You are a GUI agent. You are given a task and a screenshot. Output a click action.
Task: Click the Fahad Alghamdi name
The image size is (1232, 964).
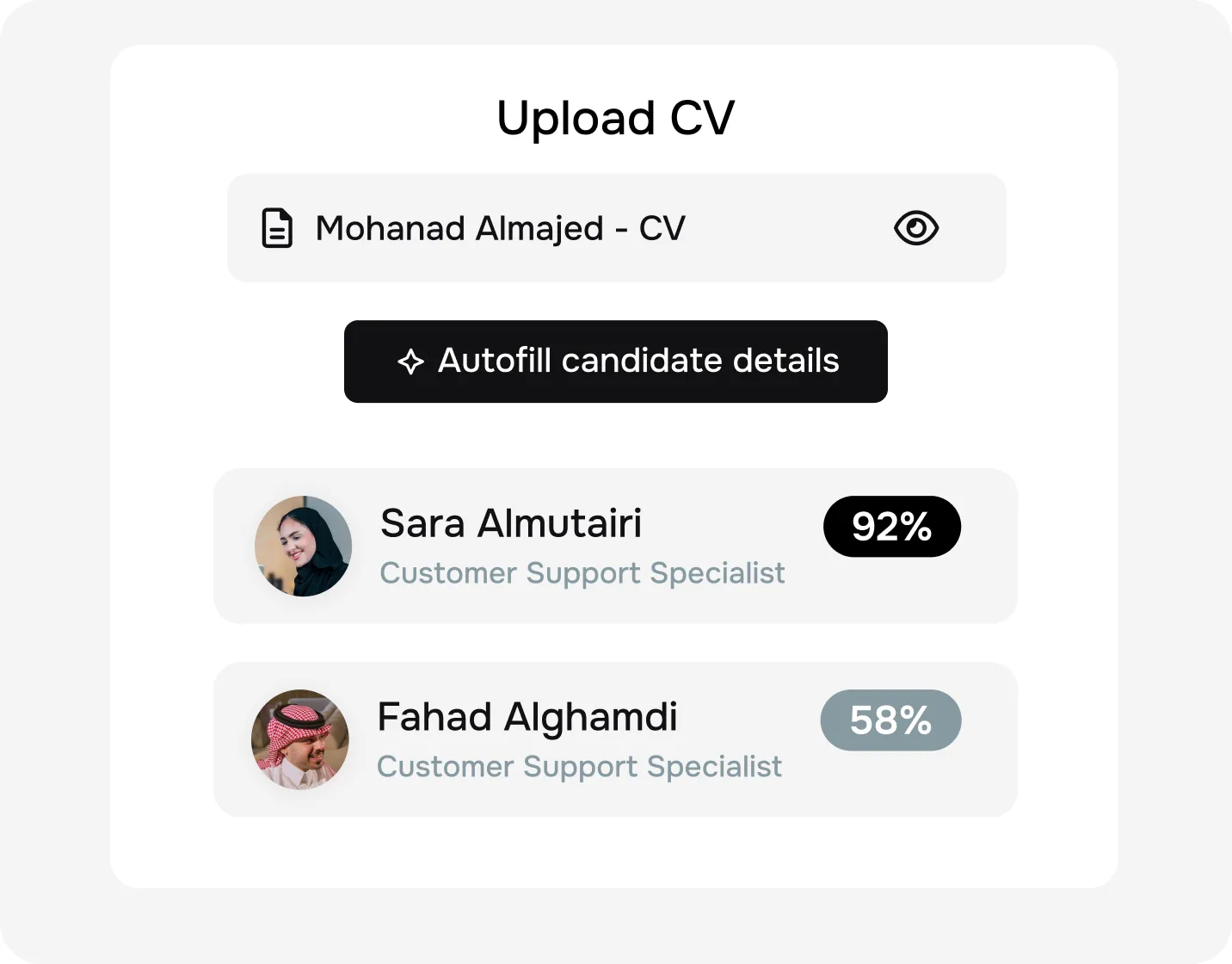click(527, 717)
